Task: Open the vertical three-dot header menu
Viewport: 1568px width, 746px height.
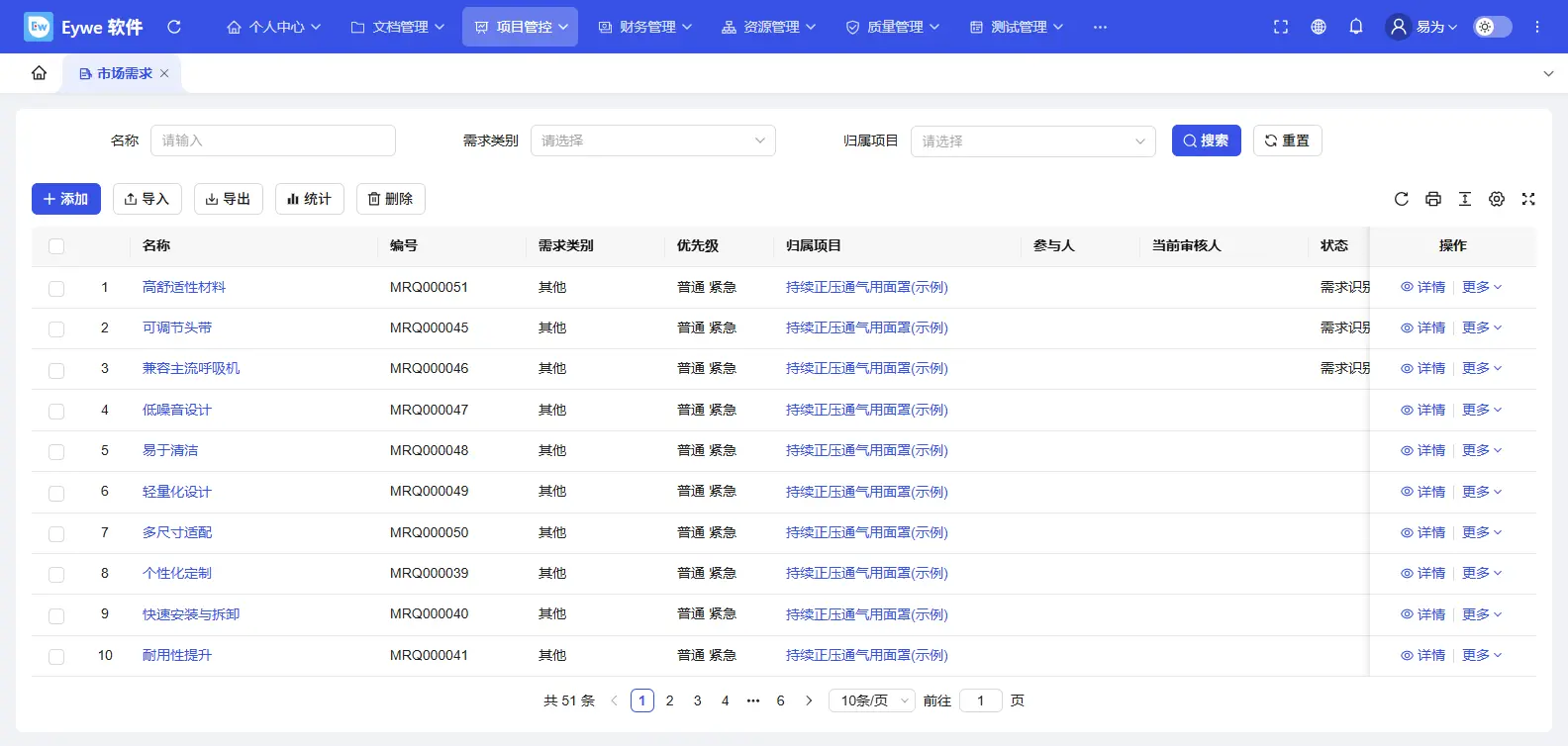Action: pyautogui.click(x=1537, y=27)
